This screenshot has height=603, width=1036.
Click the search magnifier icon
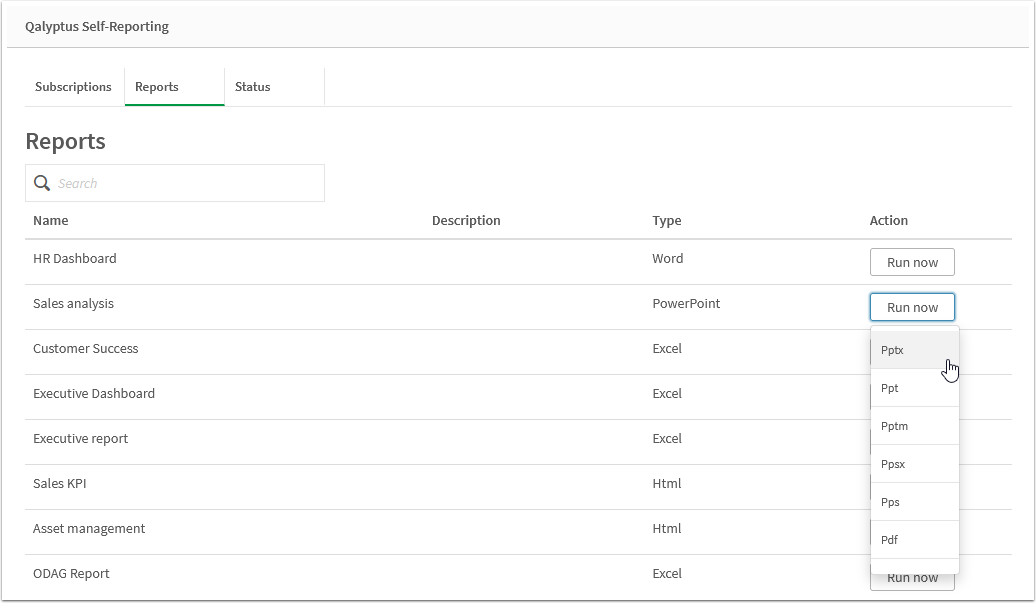[x=42, y=183]
